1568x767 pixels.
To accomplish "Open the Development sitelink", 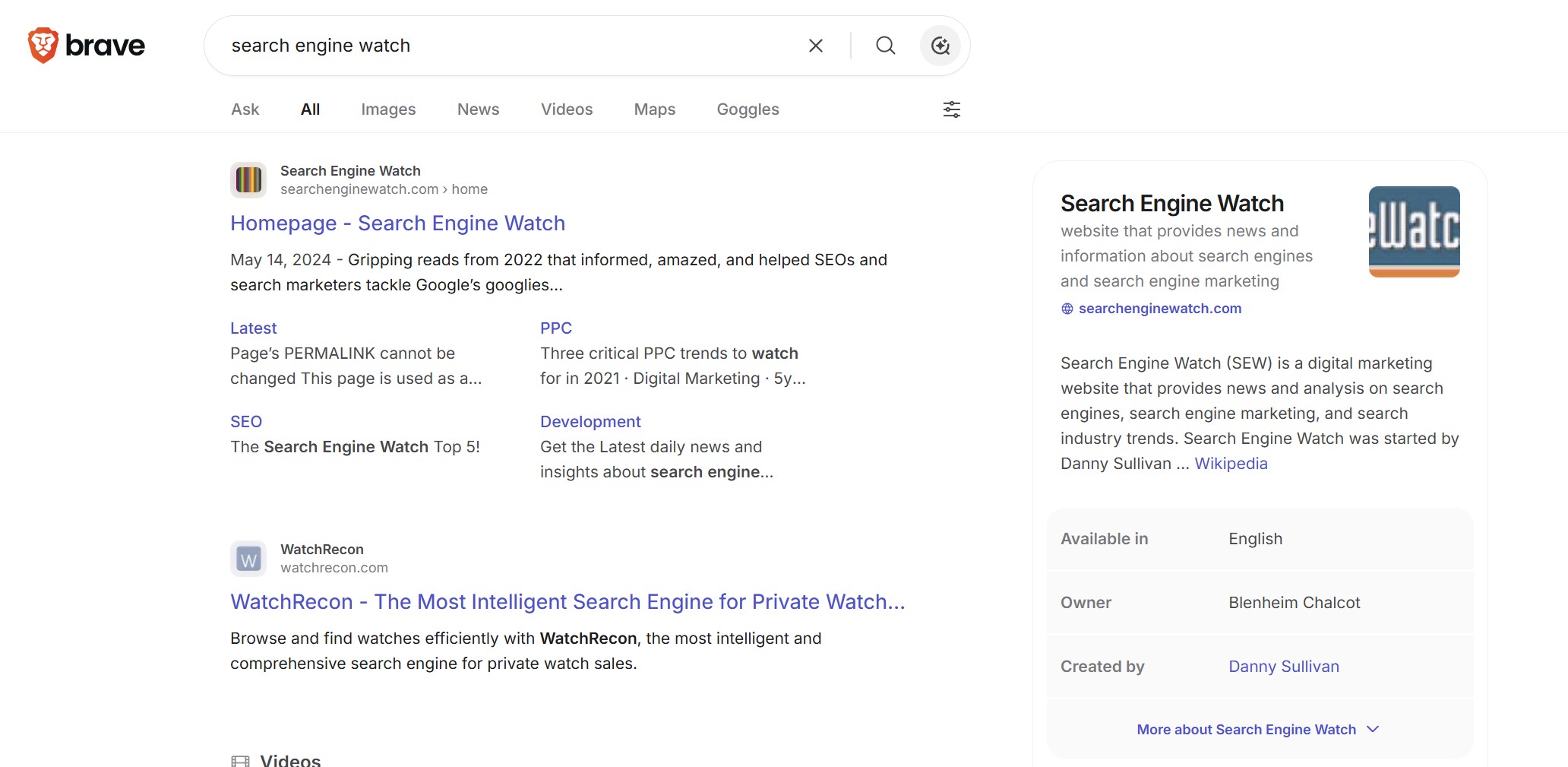I will pyautogui.click(x=590, y=422).
